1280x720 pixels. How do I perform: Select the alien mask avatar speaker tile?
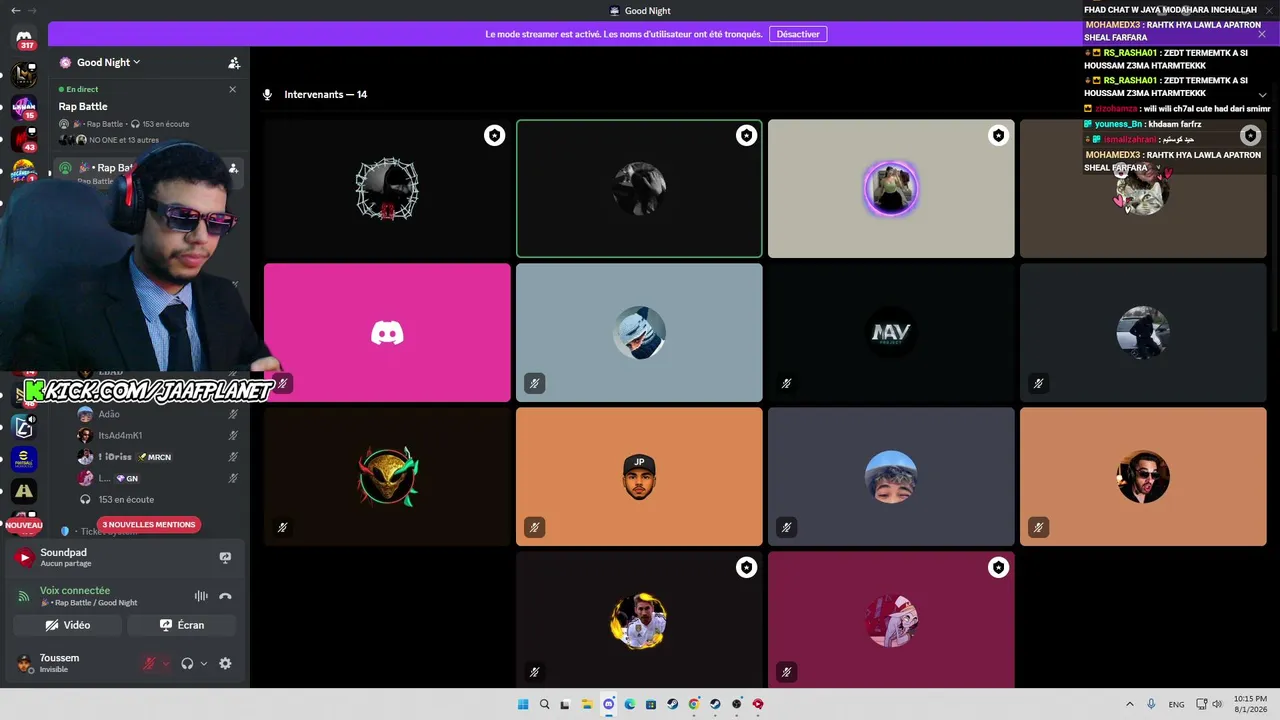pyautogui.click(x=387, y=477)
